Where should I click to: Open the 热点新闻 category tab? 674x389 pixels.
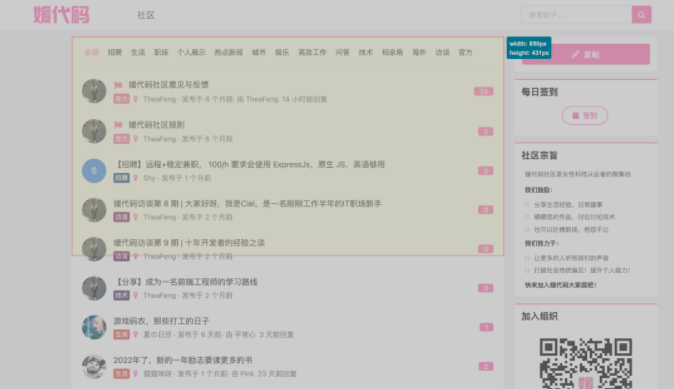tap(229, 52)
